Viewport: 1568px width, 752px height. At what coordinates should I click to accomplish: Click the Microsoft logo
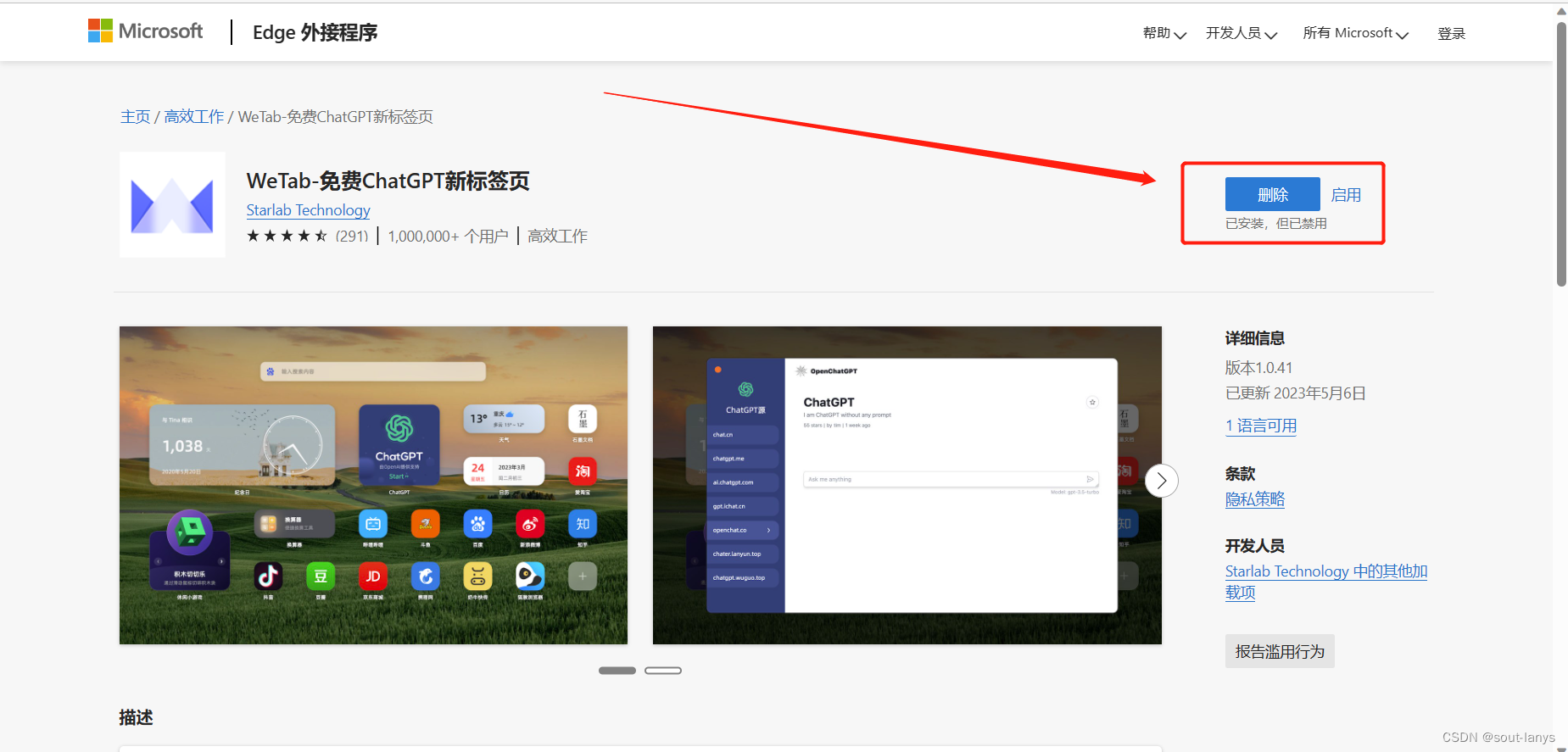(x=146, y=31)
